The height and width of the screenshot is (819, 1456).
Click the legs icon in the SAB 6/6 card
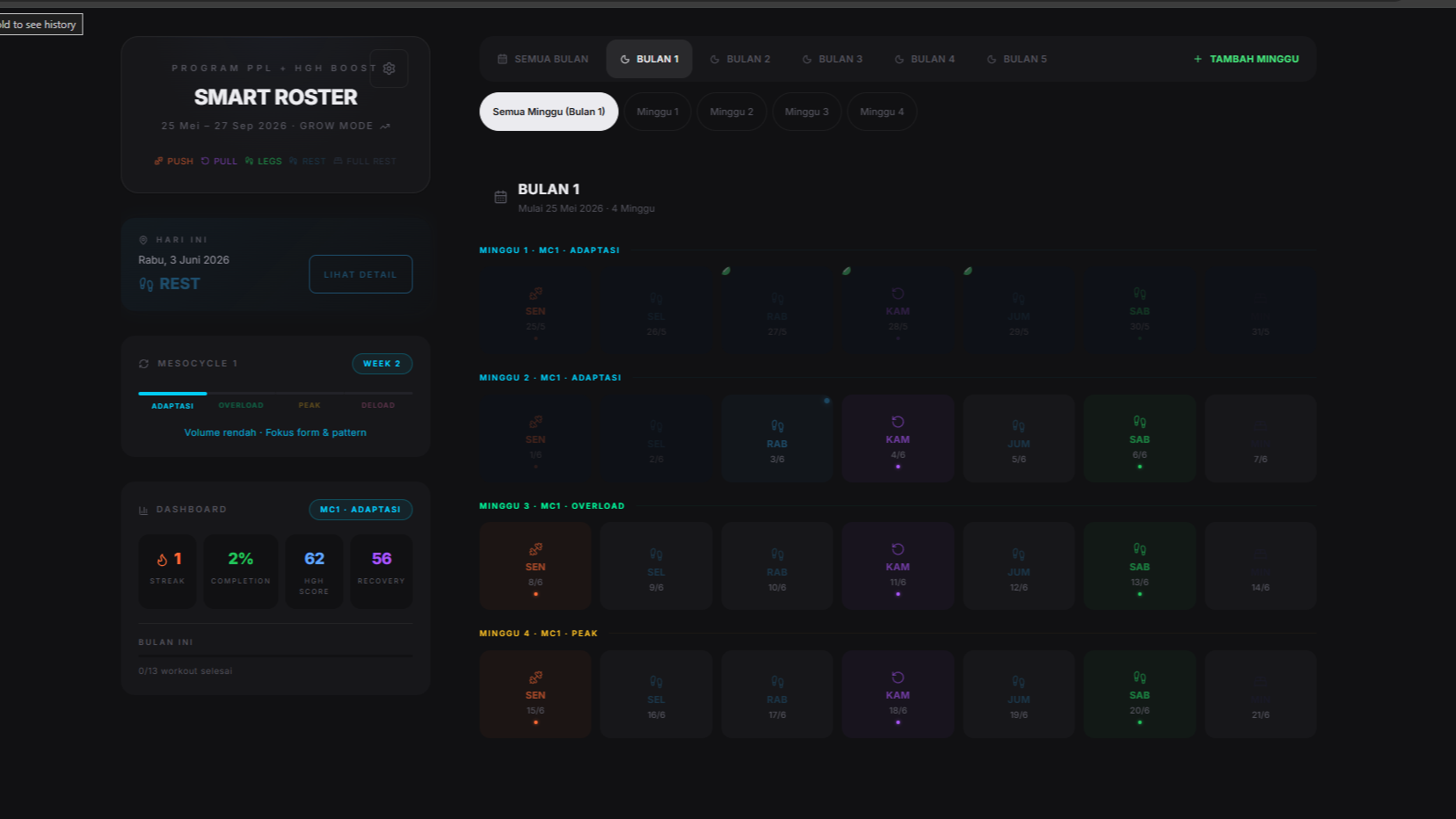(1139, 422)
